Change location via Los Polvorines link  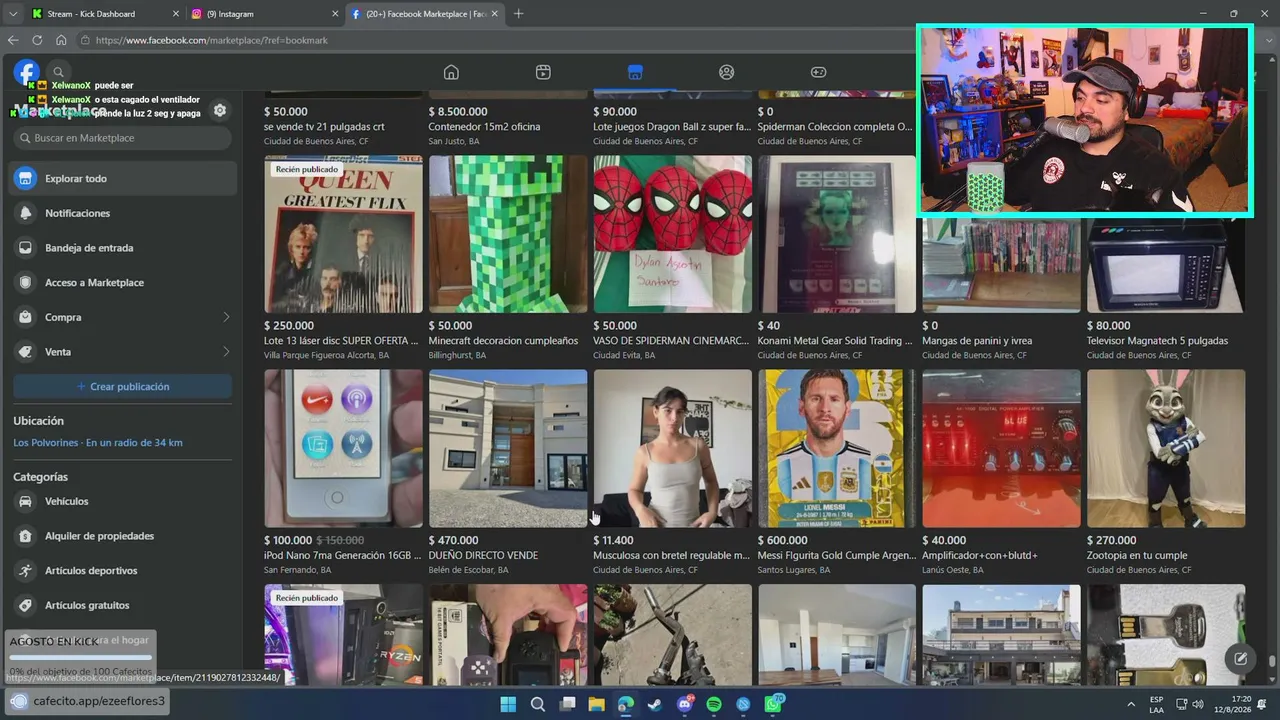coord(98,443)
